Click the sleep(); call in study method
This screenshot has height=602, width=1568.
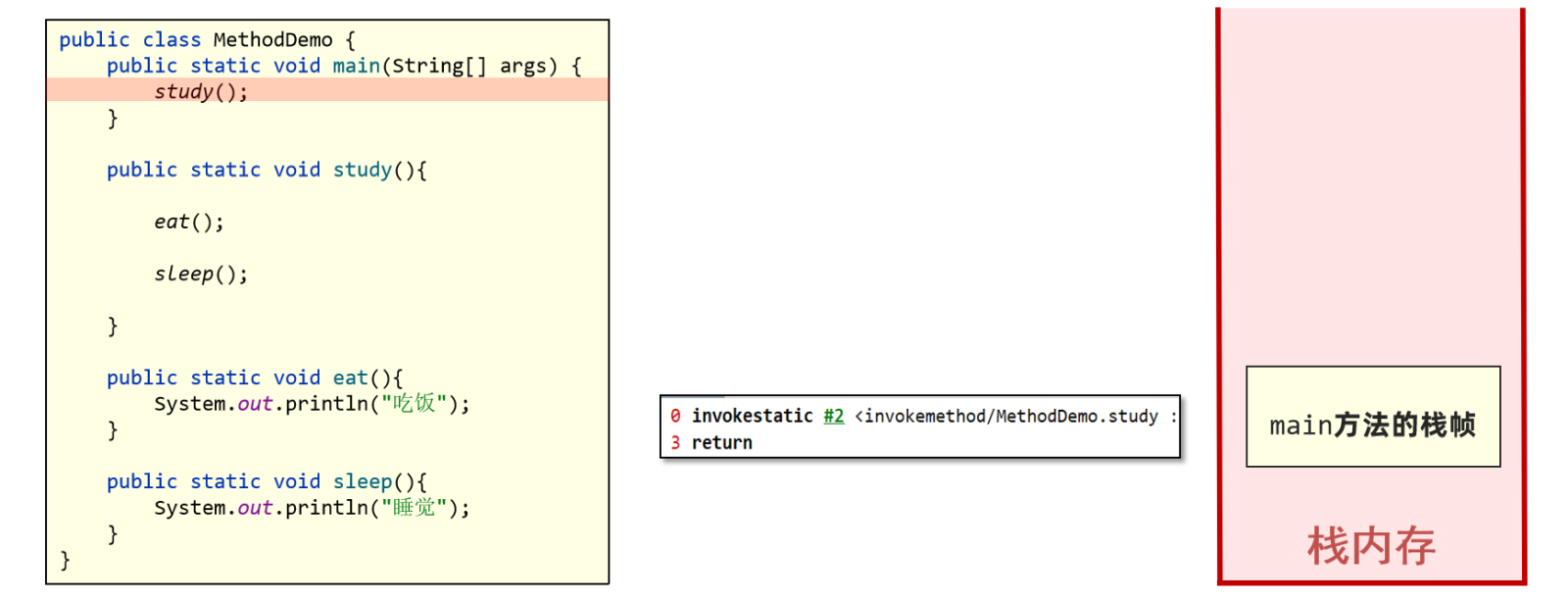[201, 274]
